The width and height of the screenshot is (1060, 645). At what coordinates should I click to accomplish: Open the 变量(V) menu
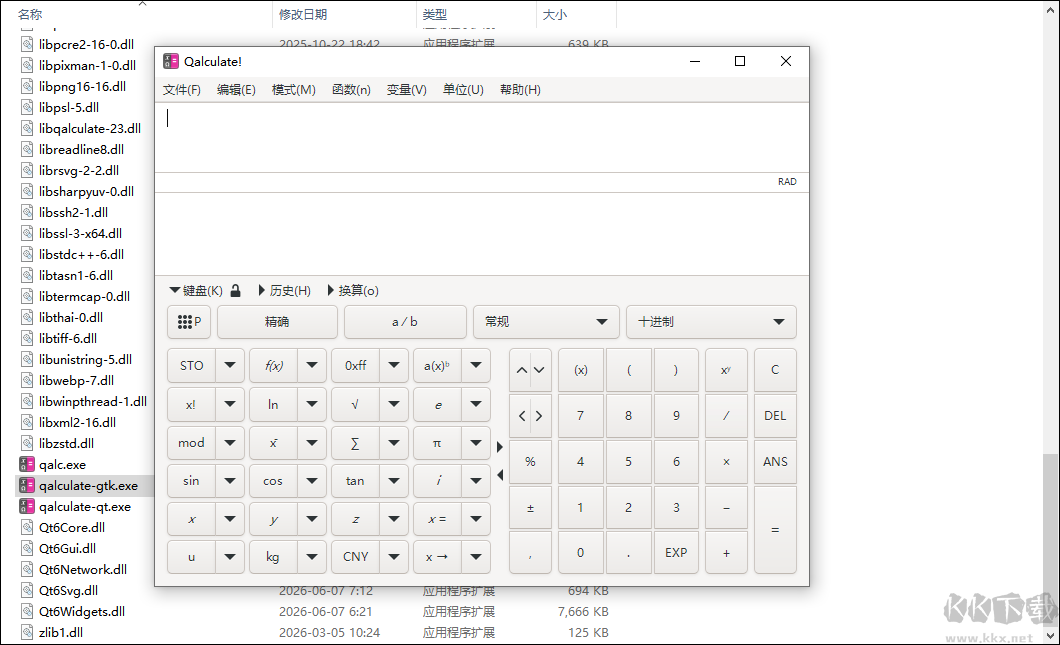click(x=406, y=90)
